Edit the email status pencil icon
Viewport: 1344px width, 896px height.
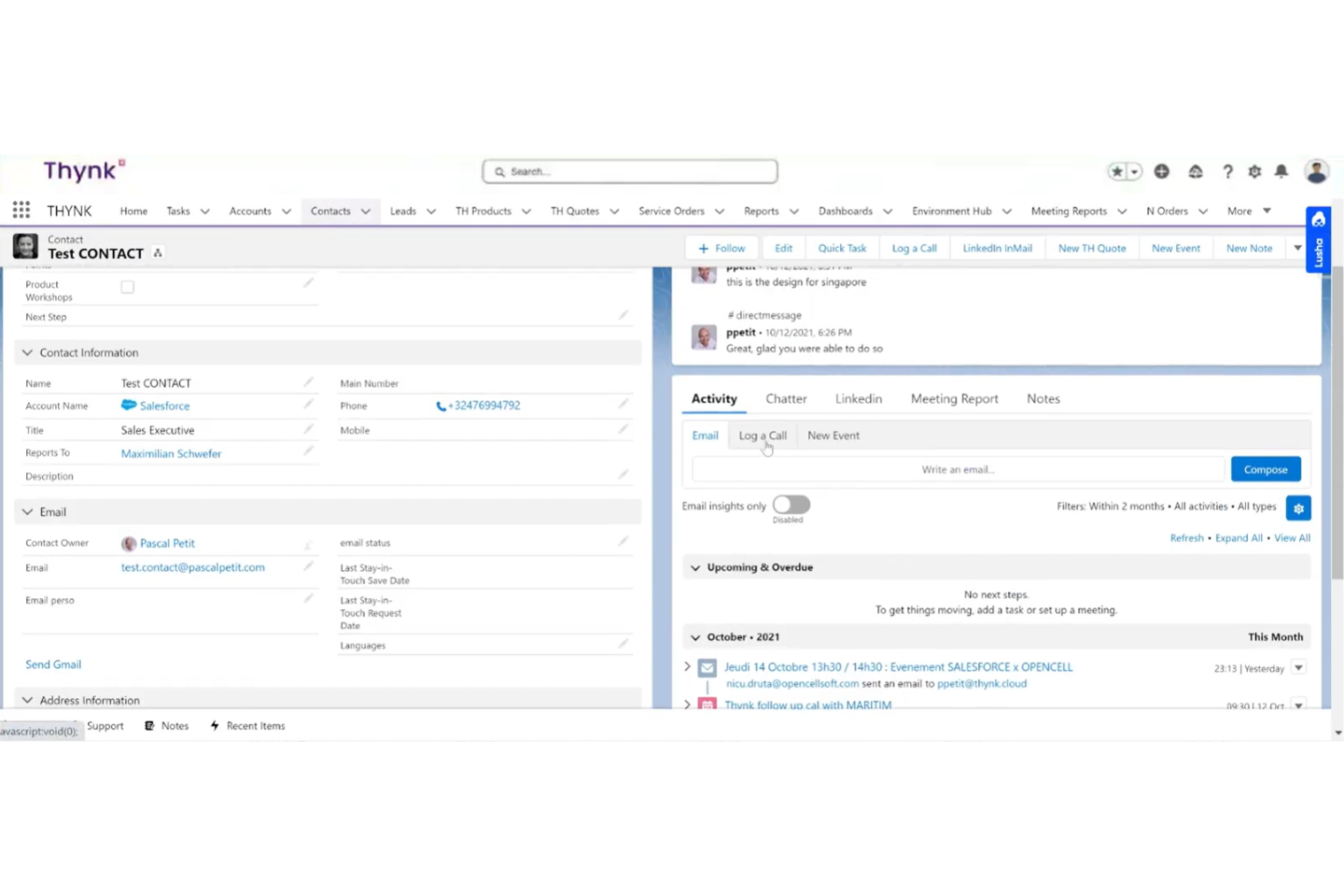[623, 541]
